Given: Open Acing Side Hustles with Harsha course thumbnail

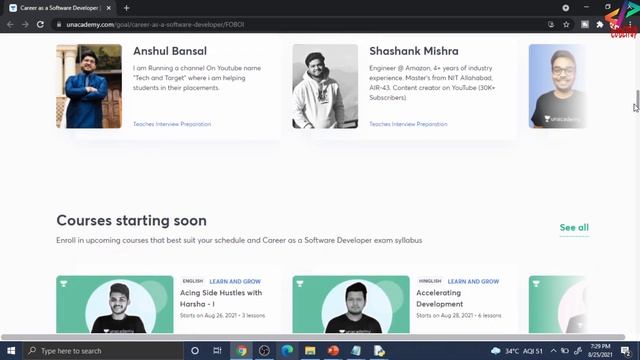Looking at the screenshot, I should click(115, 304).
